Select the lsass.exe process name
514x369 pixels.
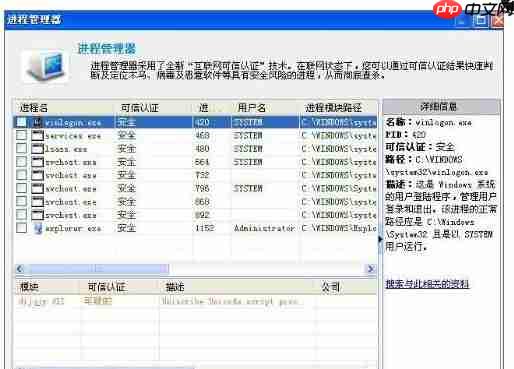(x=66, y=149)
